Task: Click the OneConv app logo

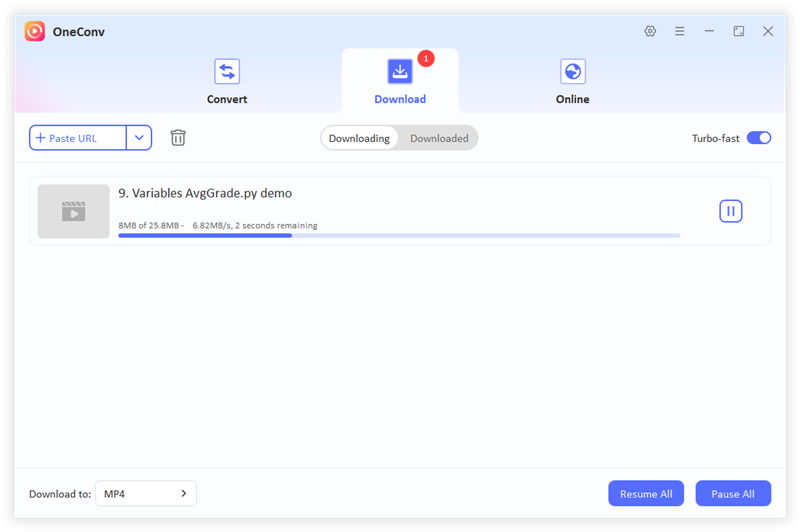Action: (x=35, y=31)
